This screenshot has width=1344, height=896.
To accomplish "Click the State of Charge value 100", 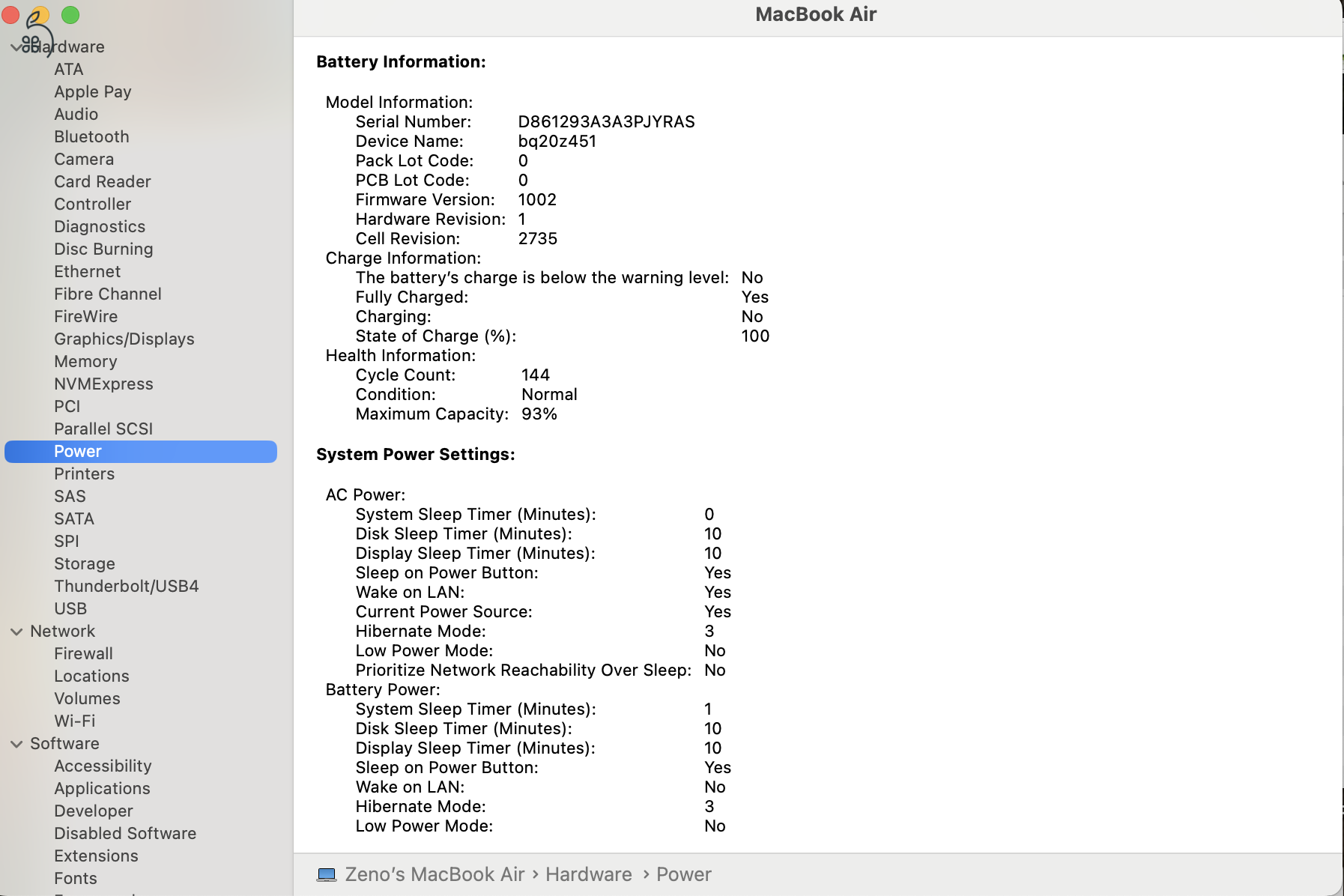I will click(755, 336).
